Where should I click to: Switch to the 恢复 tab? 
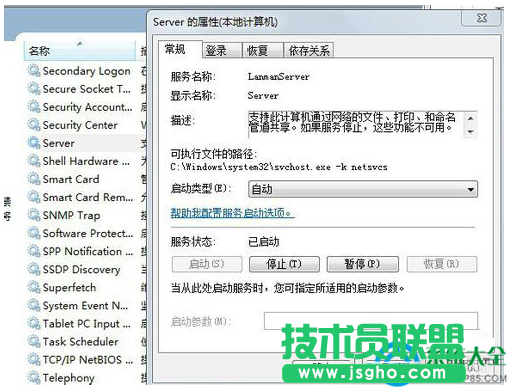click(263, 51)
